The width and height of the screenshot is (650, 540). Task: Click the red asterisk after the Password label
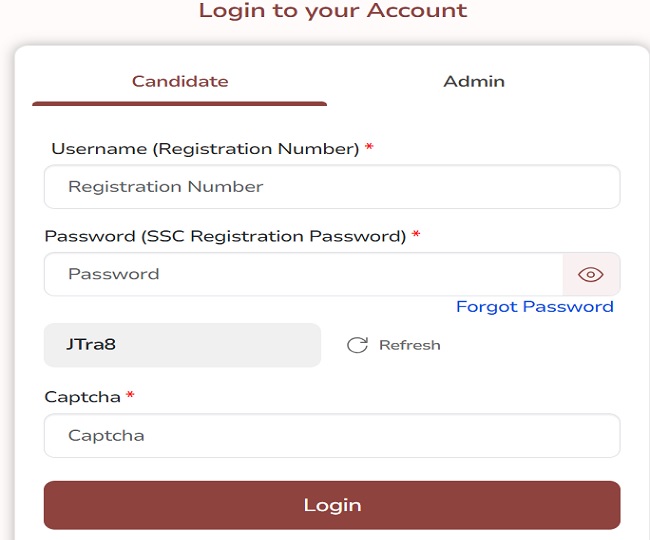[x=416, y=237]
